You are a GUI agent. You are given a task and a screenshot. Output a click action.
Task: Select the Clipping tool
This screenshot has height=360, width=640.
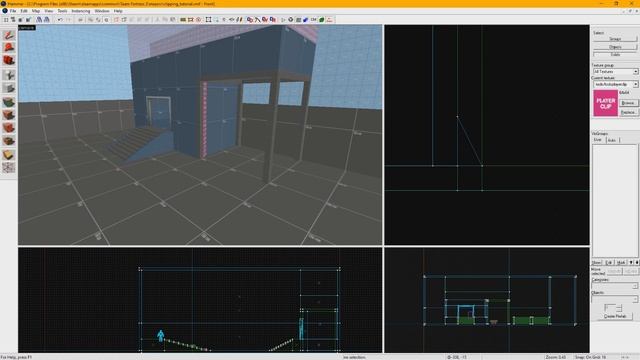[x=9, y=155]
